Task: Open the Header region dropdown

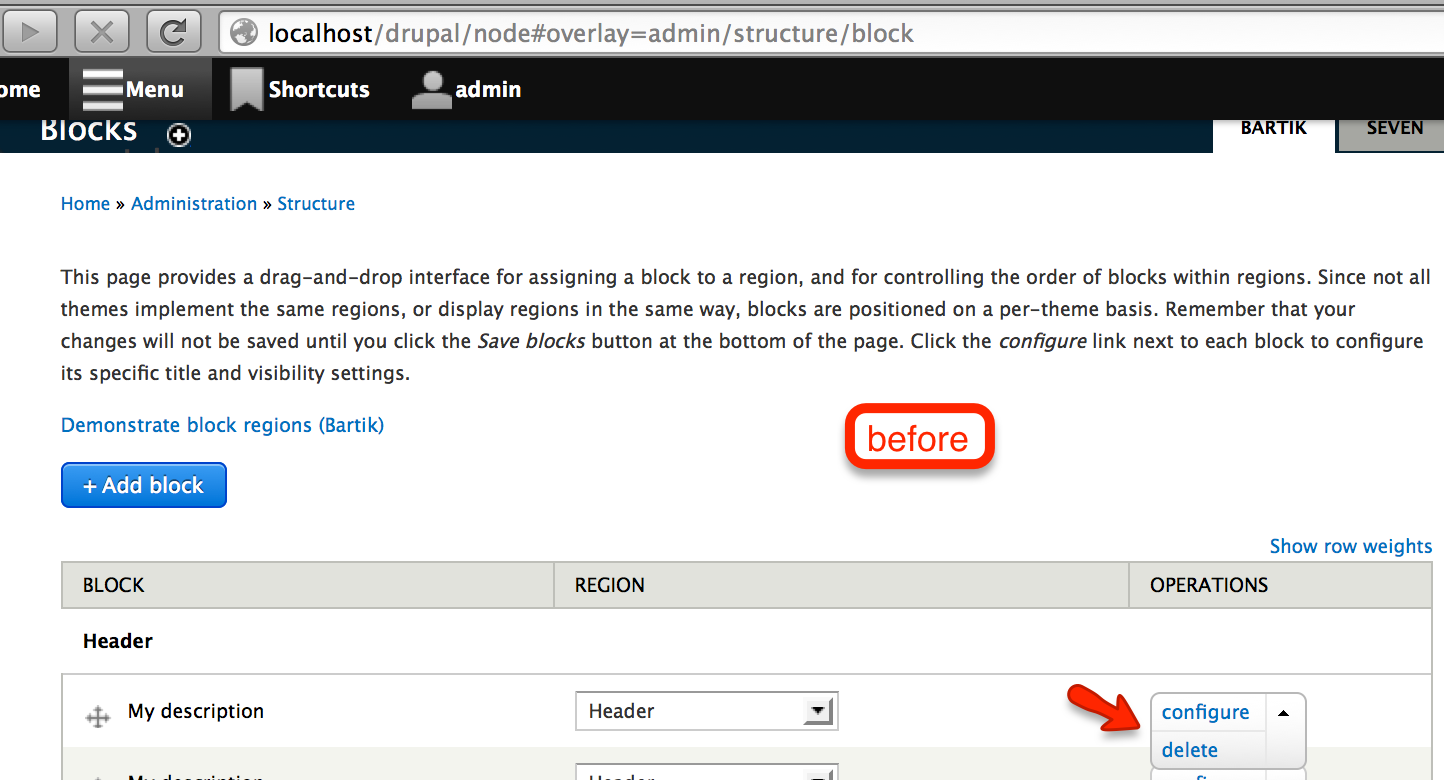Action: tap(706, 710)
